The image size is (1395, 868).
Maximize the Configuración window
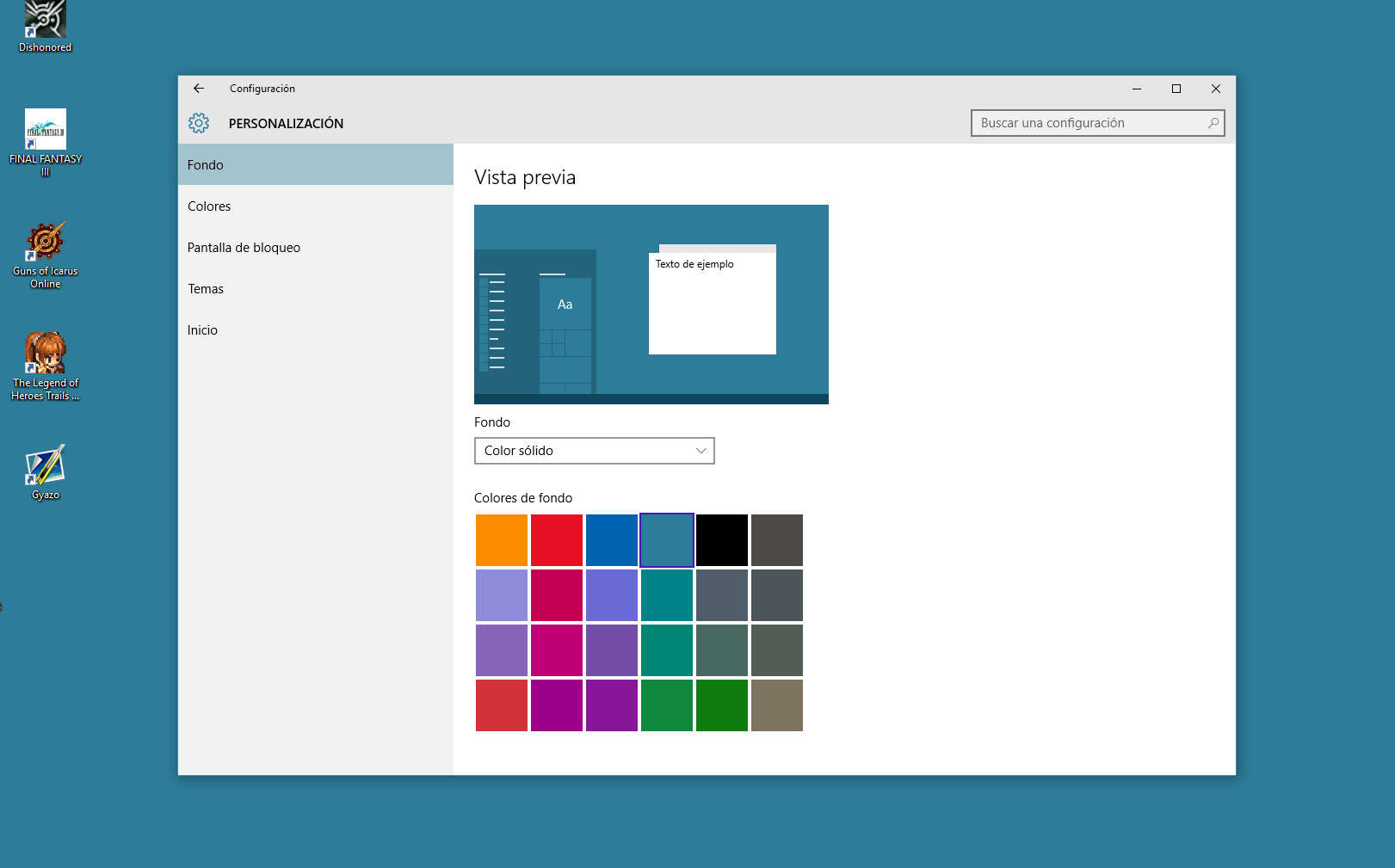point(1176,89)
